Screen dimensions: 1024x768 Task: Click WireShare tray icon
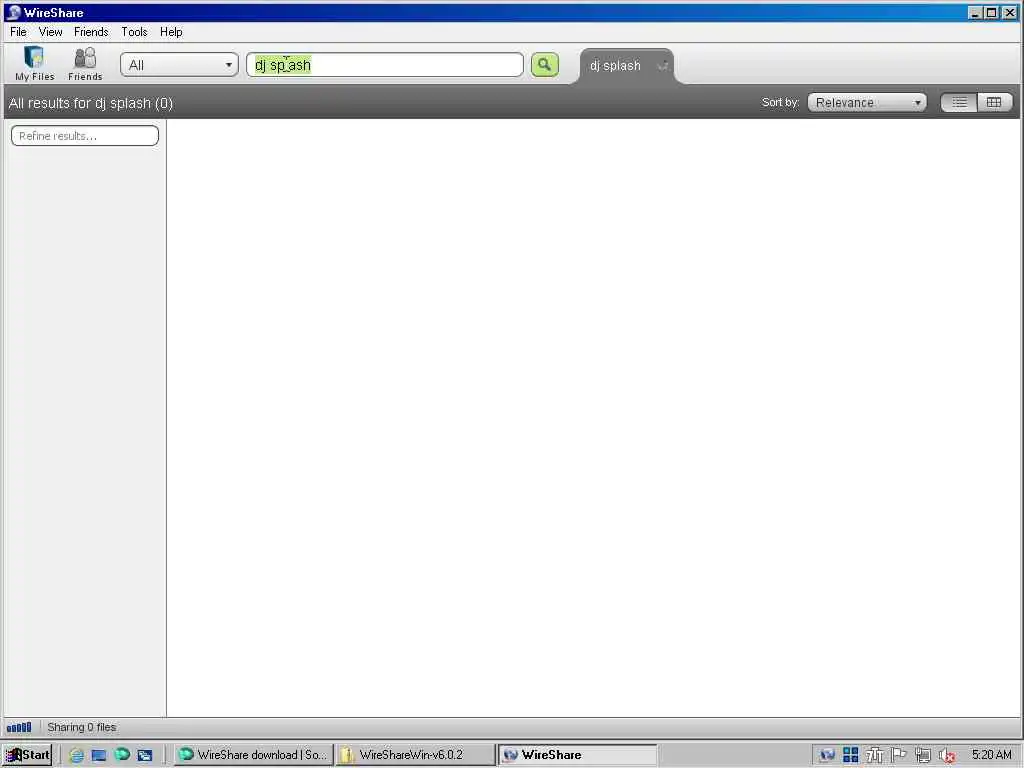pos(827,755)
